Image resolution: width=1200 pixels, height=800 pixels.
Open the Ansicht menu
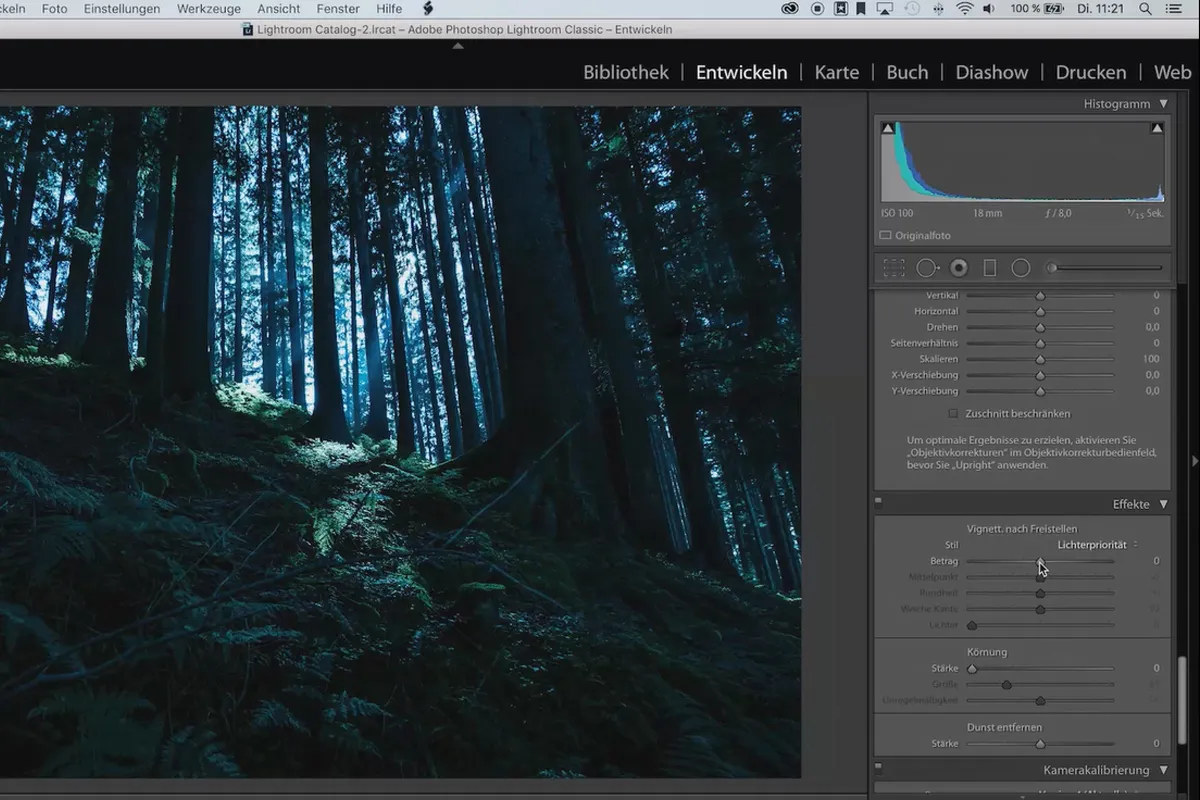[278, 9]
